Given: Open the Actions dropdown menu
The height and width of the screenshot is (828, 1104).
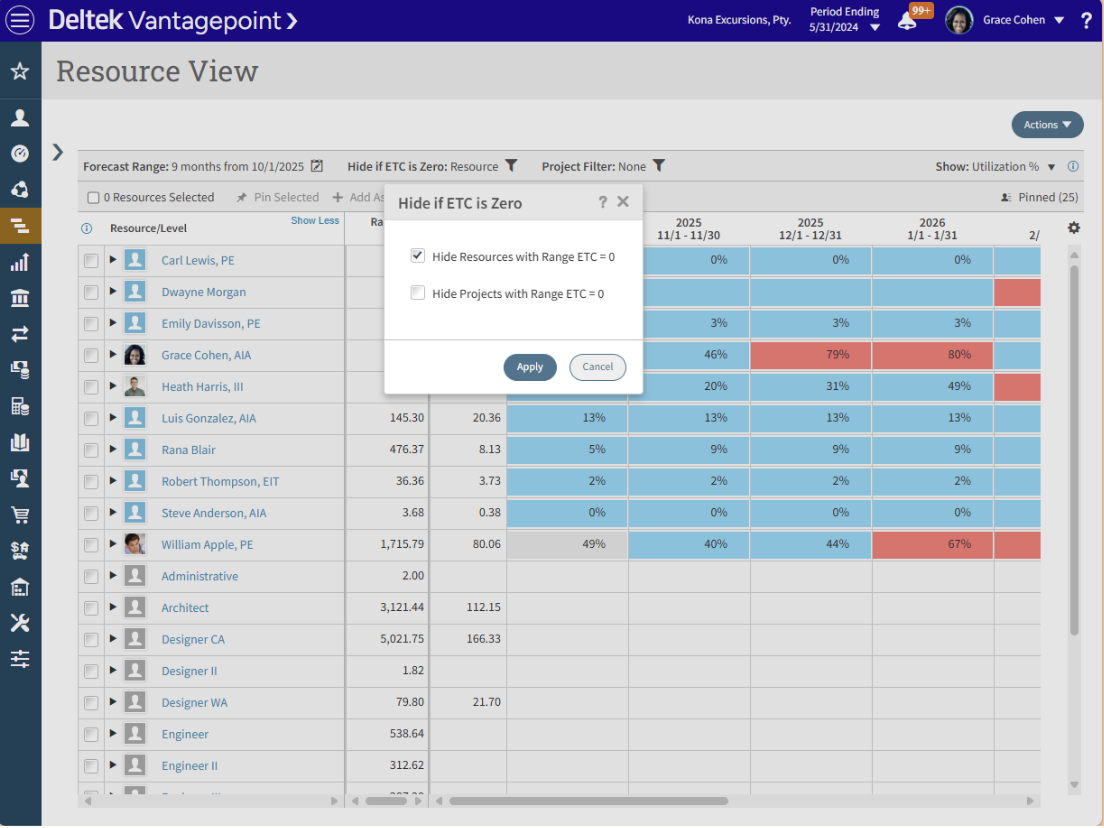Looking at the screenshot, I should [1047, 124].
